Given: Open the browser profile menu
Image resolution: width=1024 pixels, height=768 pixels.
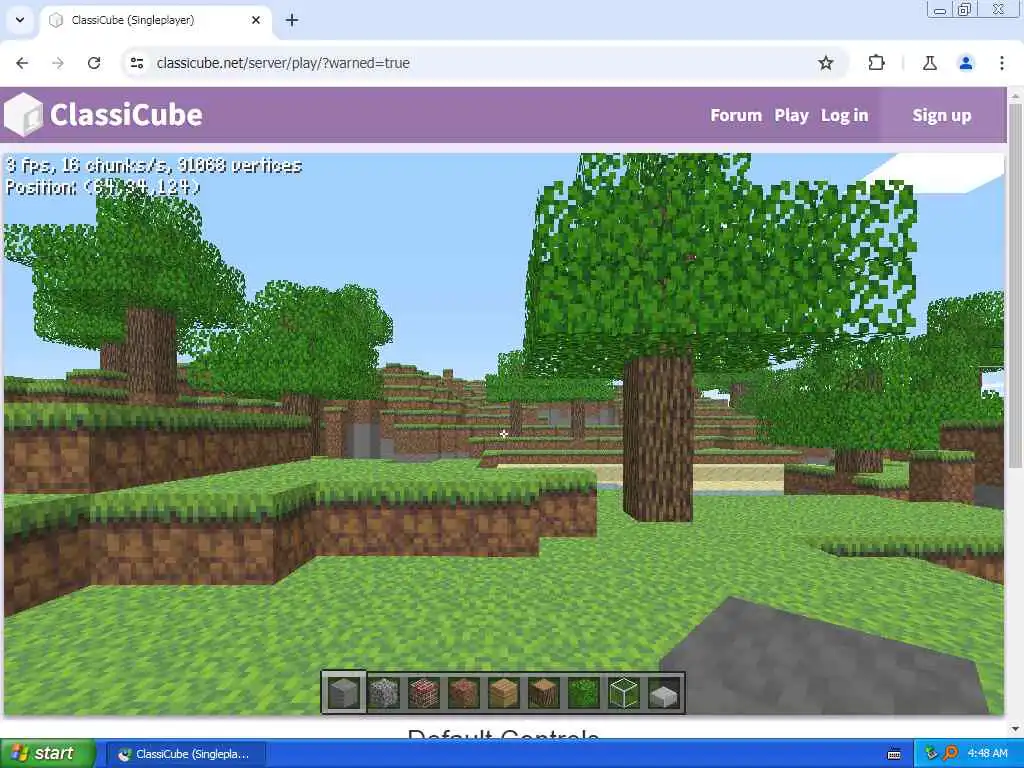Looking at the screenshot, I should coord(965,63).
